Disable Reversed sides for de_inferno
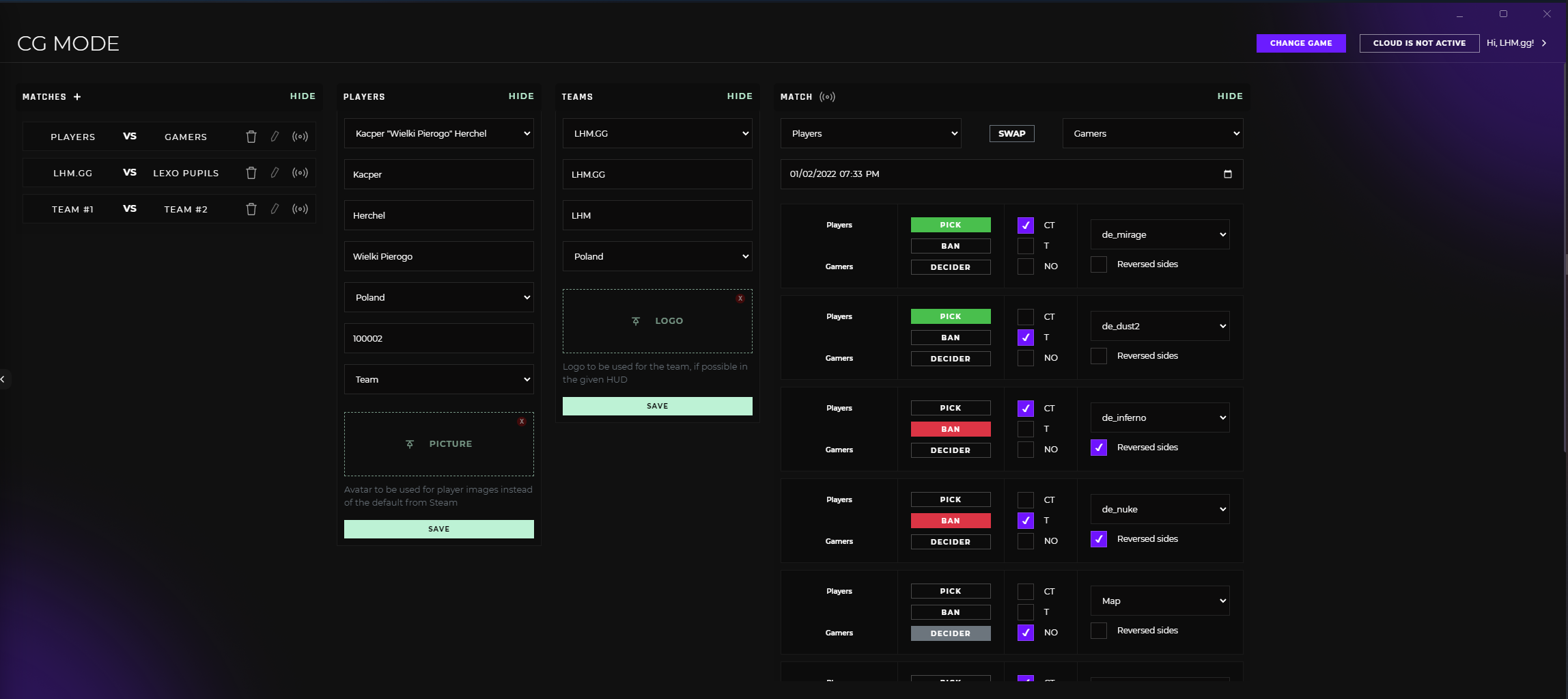The image size is (1568, 699). click(x=1099, y=448)
